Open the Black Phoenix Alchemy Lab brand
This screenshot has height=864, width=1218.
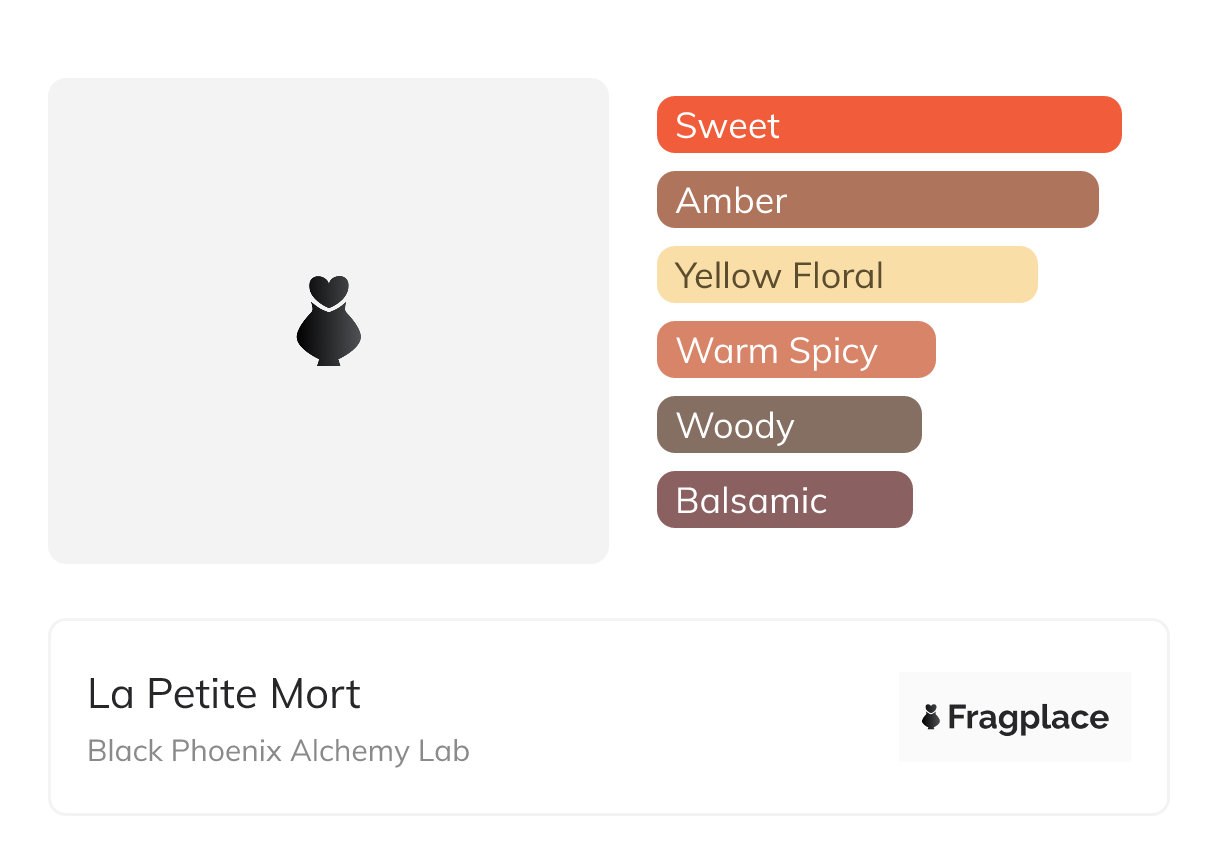tap(278, 751)
